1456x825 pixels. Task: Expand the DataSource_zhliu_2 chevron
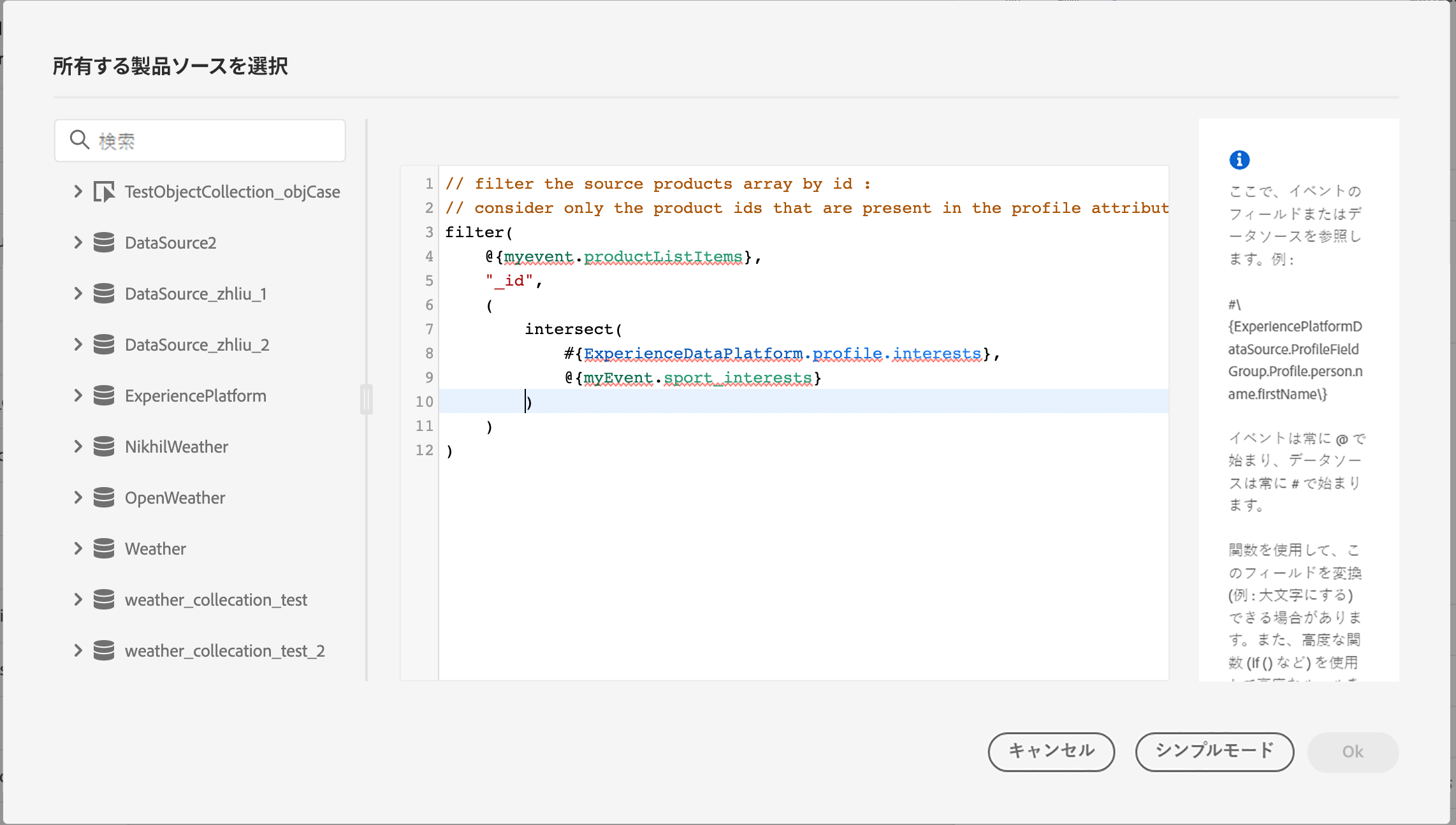[78, 345]
